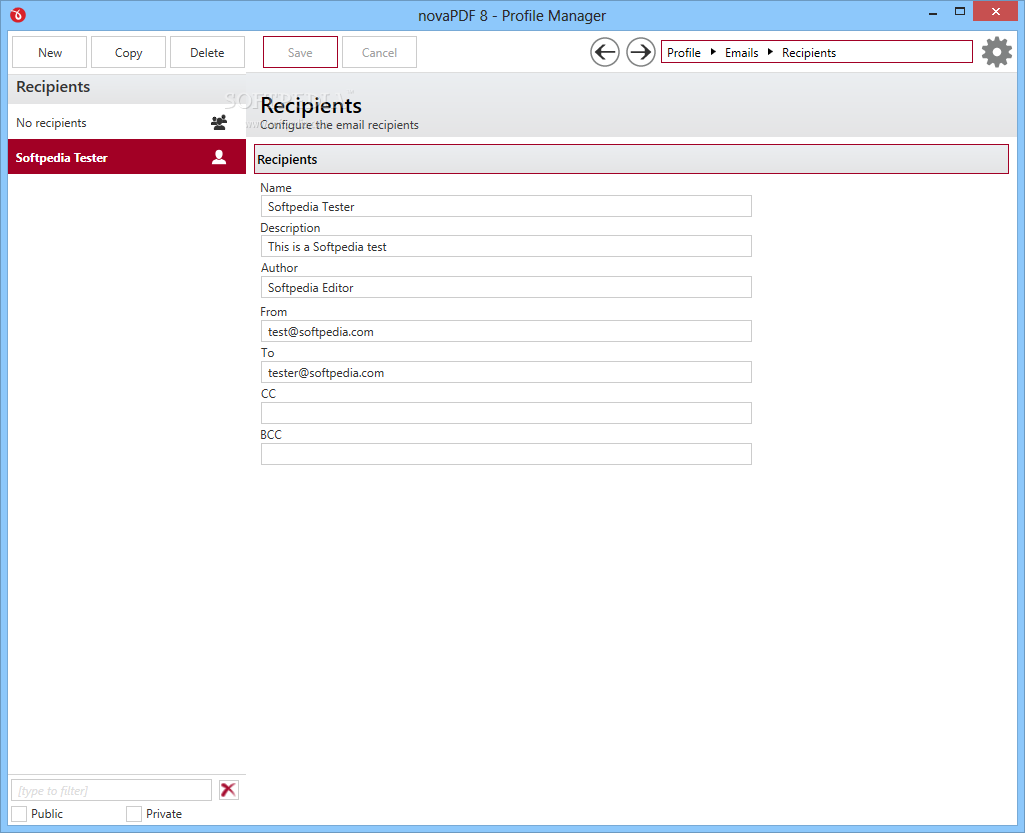Select Recipients in the breadcrumb path
1025x833 pixels.
(809, 52)
